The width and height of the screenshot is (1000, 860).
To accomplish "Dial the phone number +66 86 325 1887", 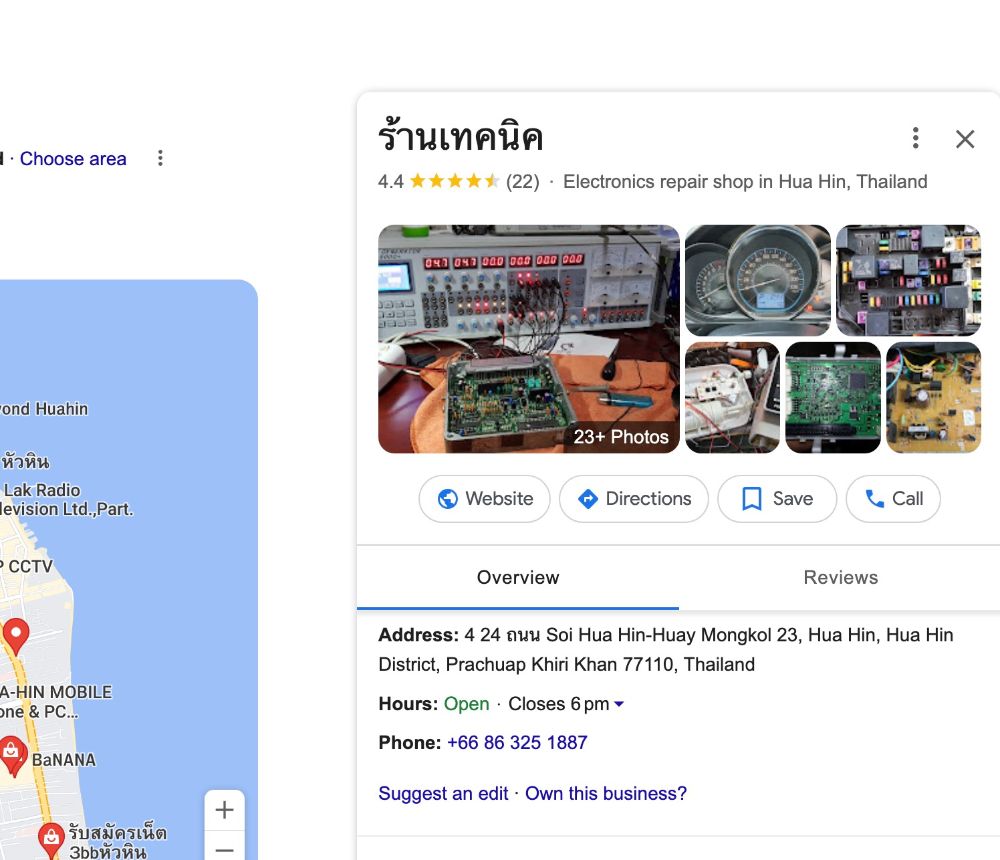I will point(517,743).
